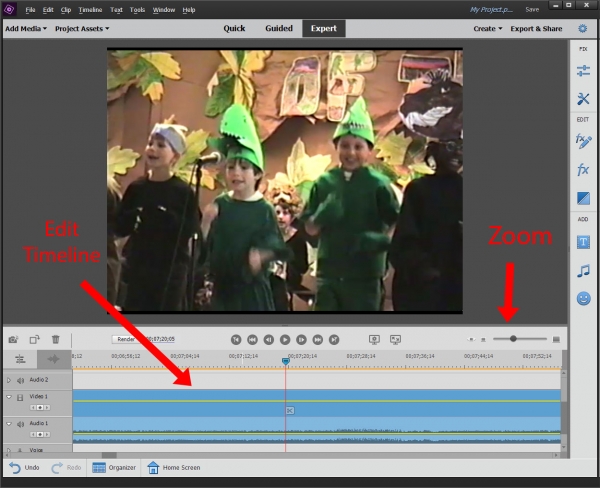Open the Transitions panel icon
This screenshot has width=600, height=488.
583,199
